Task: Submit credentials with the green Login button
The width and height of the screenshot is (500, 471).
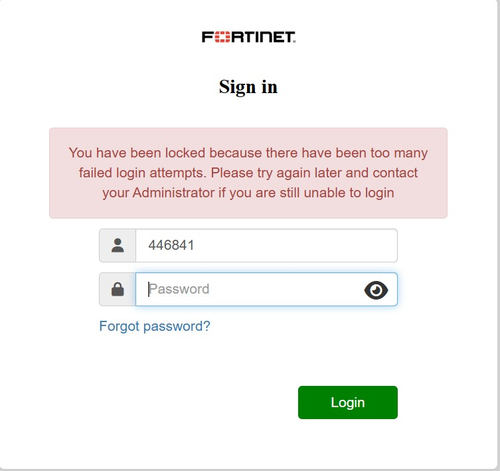Action: (x=348, y=402)
